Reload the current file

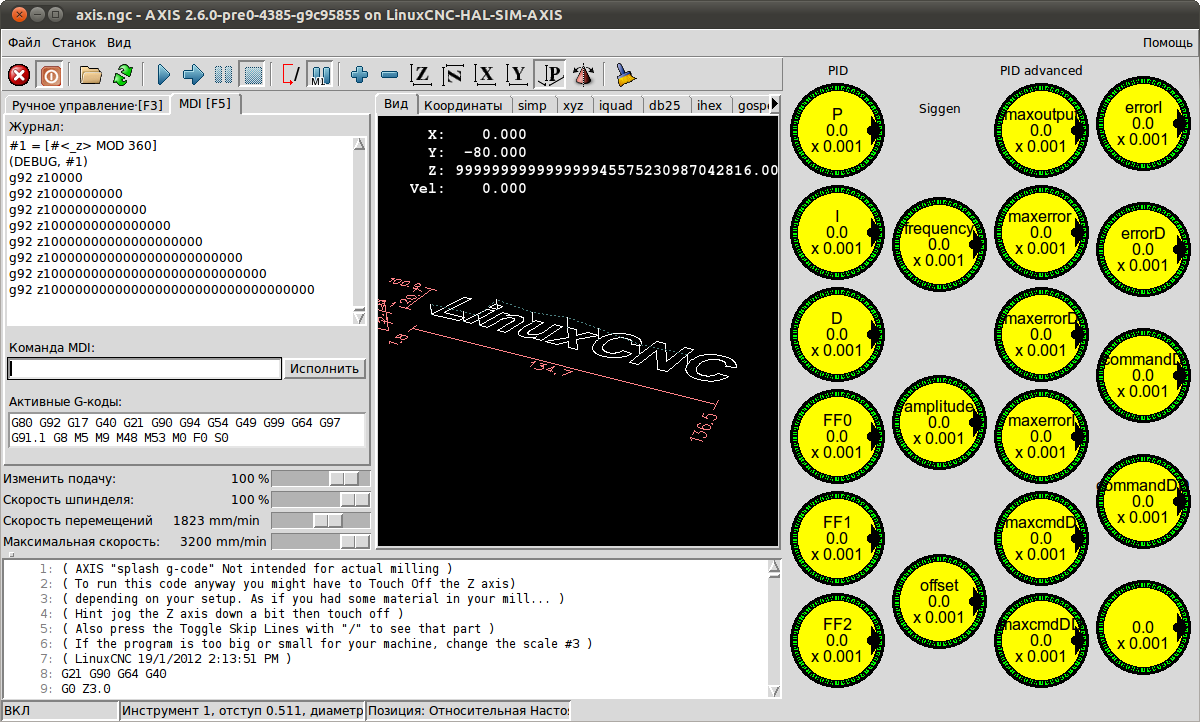click(123, 74)
